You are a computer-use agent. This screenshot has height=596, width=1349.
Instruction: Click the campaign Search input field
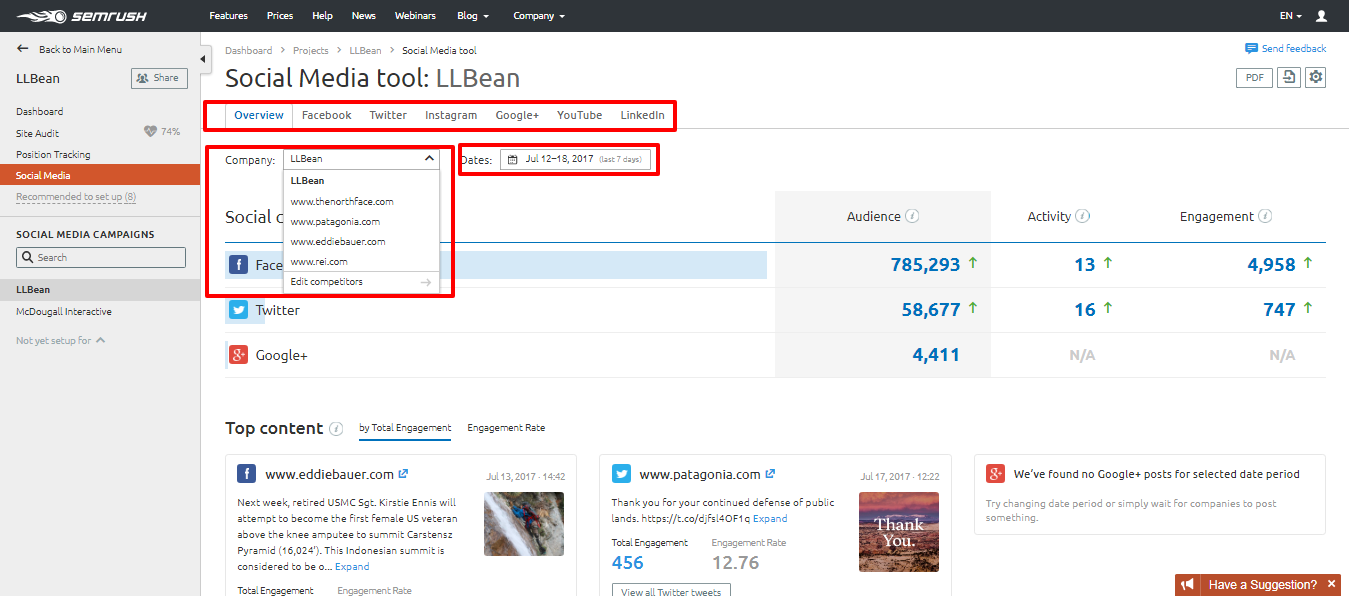(101, 257)
